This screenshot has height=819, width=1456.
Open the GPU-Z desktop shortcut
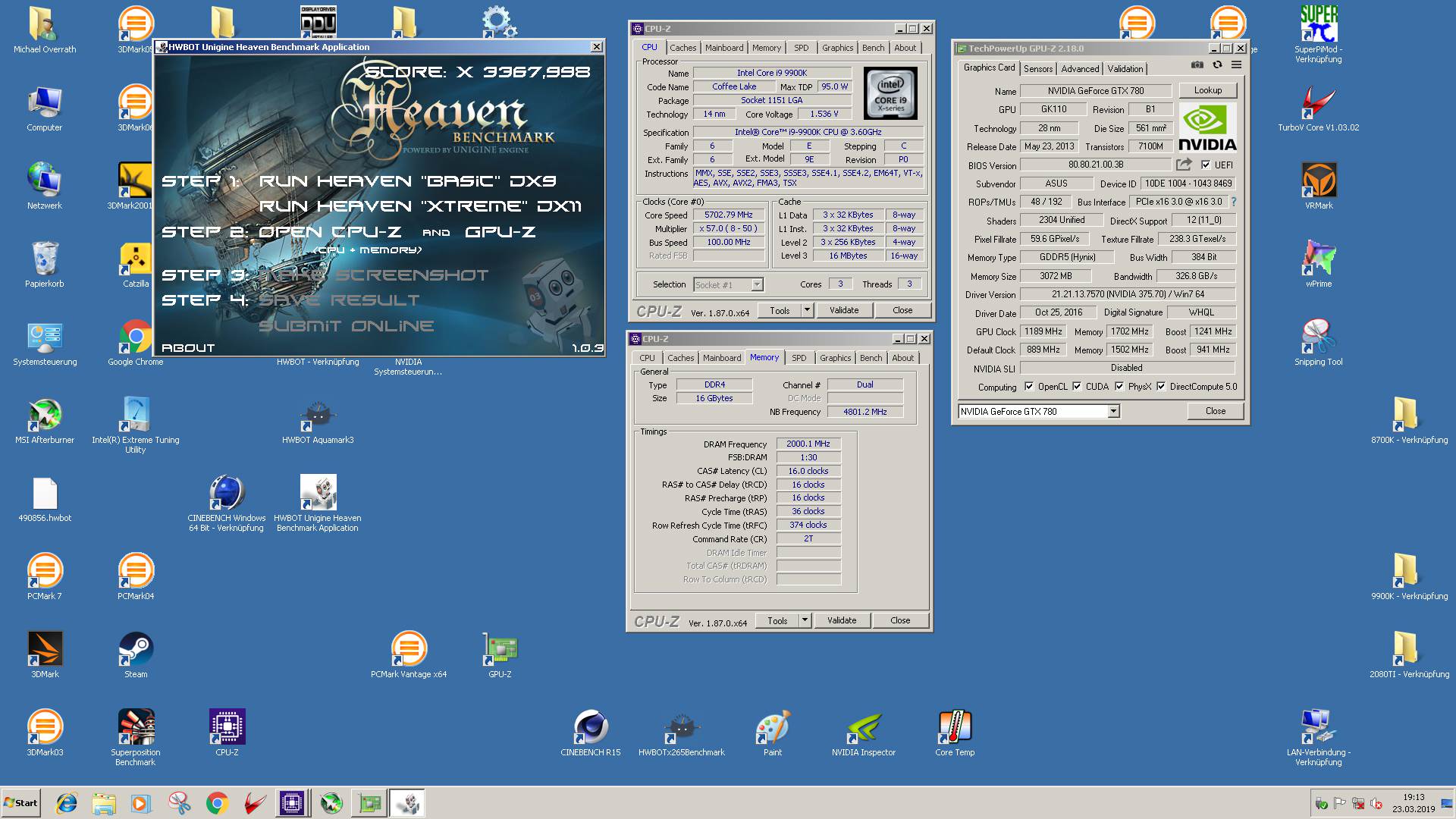coord(500,655)
